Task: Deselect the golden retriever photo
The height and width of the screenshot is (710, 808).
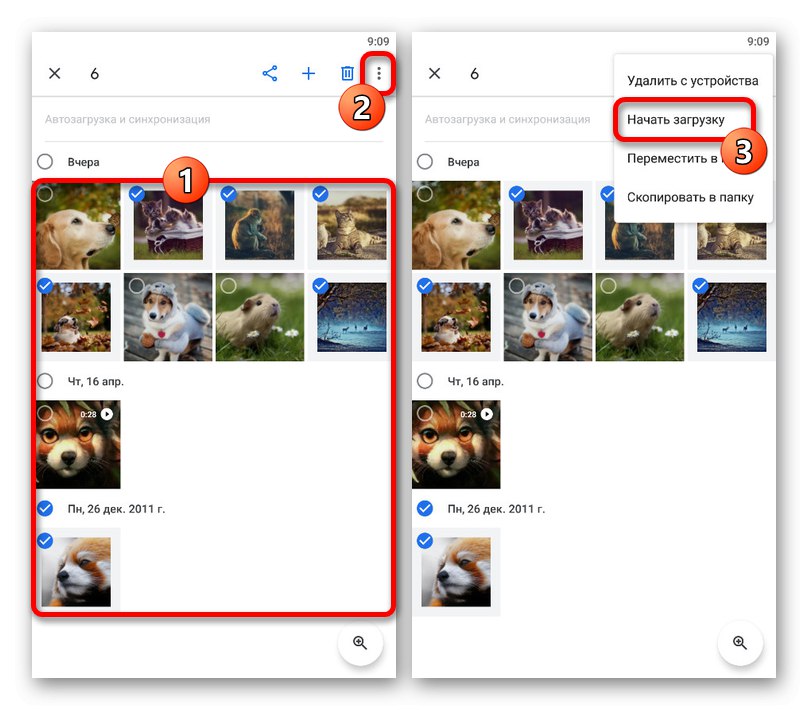Action: [x=48, y=194]
